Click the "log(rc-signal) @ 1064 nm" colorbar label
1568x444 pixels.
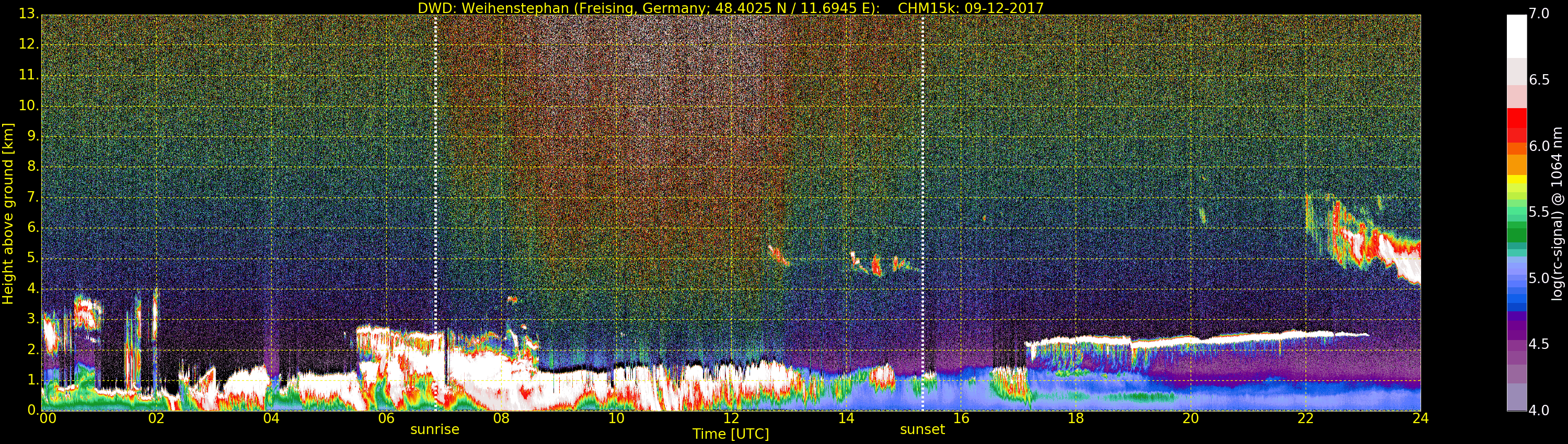pyautogui.click(x=1557, y=214)
